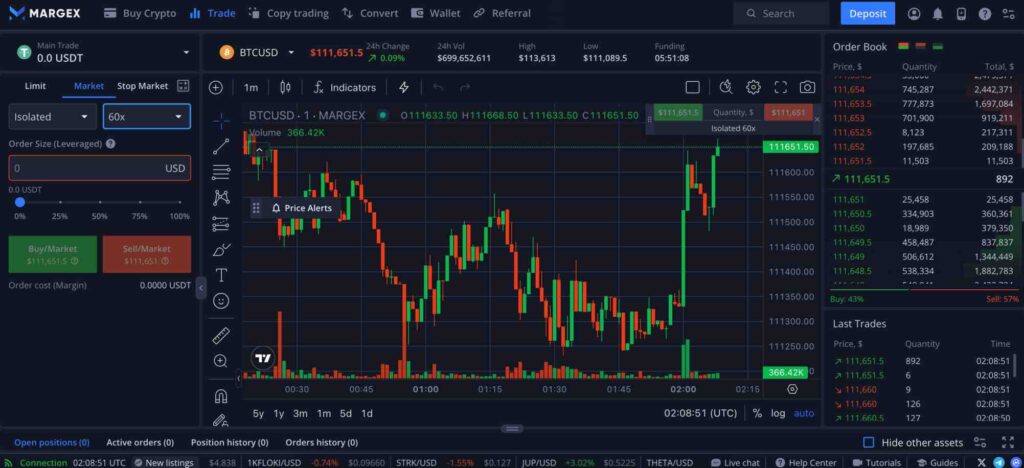Toggle percent scale on chart
Screen dimensions: 1024x468
point(757,413)
